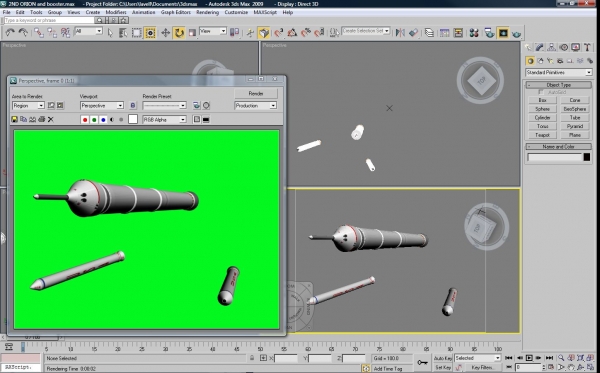This screenshot has height=373, width=600.
Task: Switch to Motion command panel tab
Action: tap(563, 47)
